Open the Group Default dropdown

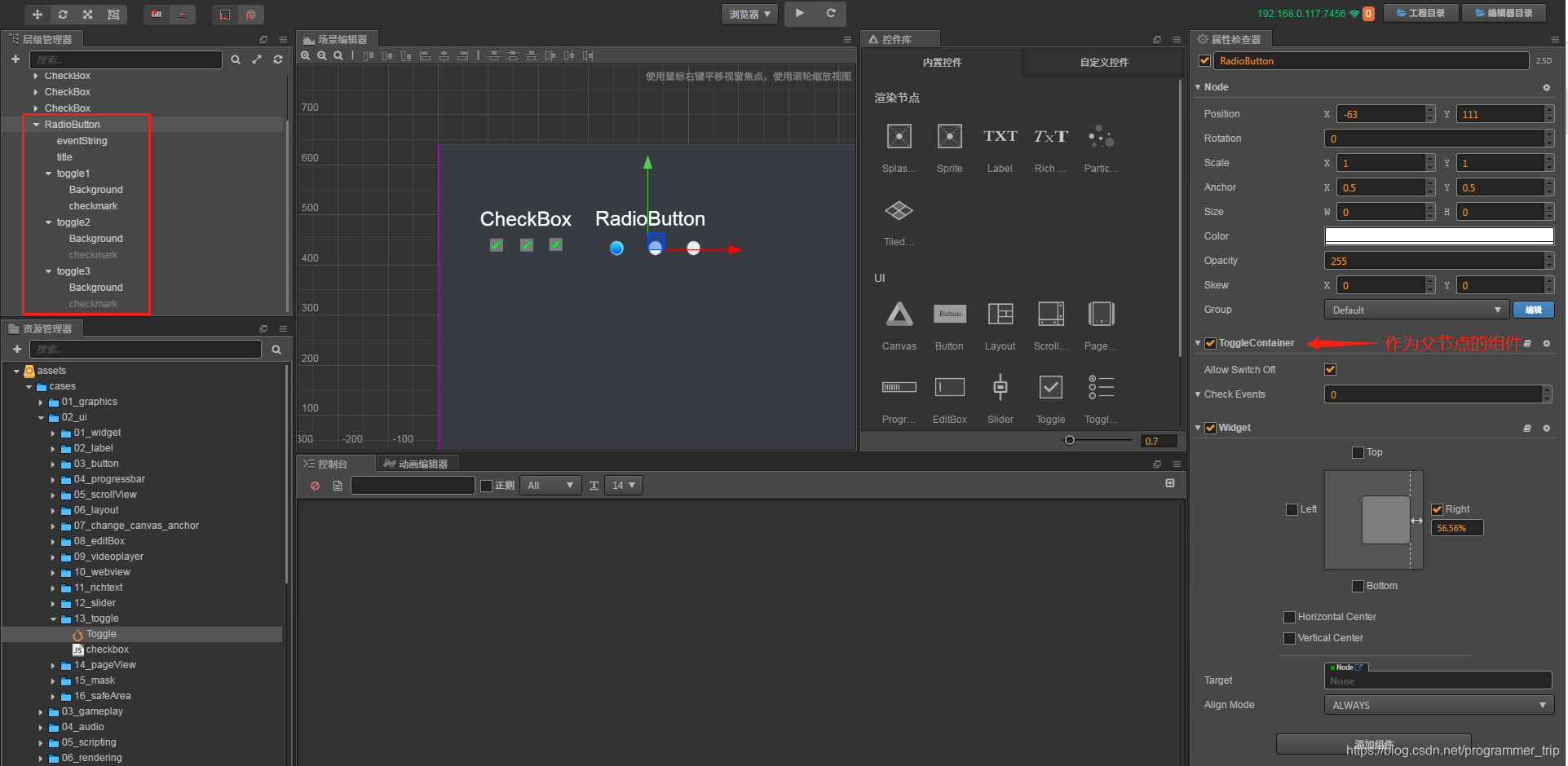[x=1416, y=310]
